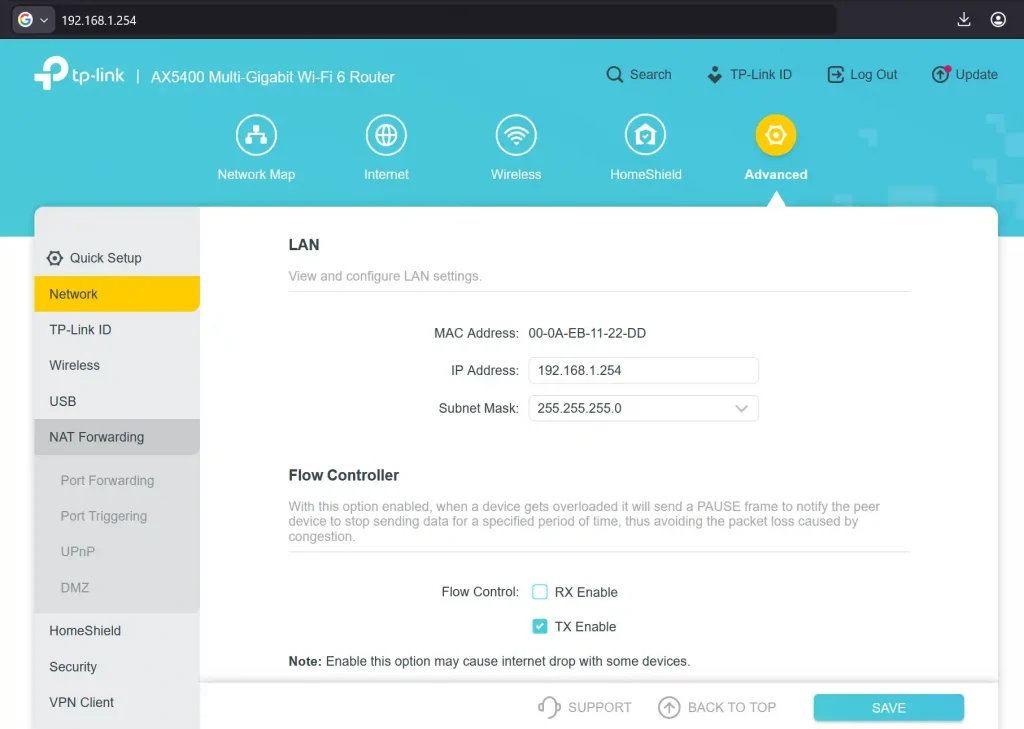Disable TX flow control
The width and height of the screenshot is (1024, 729).
pyautogui.click(x=540, y=626)
